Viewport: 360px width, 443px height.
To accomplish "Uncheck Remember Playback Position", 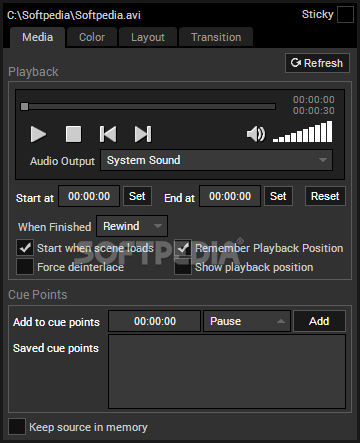I will click(x=183, y=248).
